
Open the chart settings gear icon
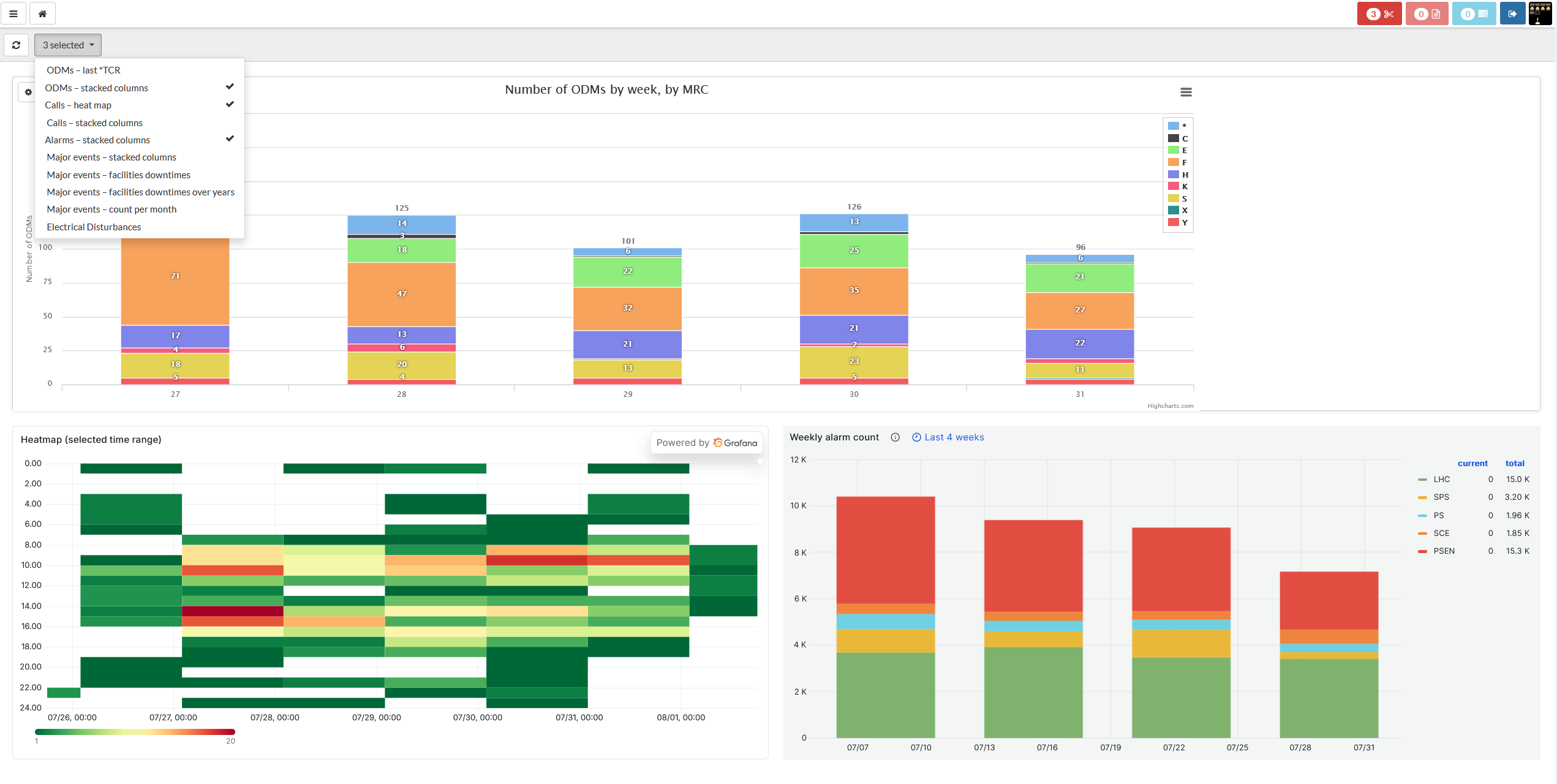click(28, 92)
